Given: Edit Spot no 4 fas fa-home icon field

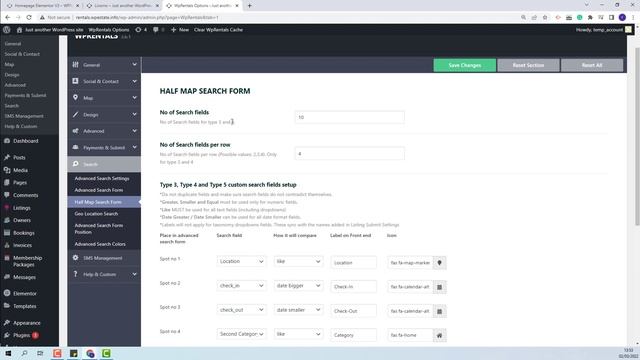Looking at the screenshot, I should (410, 335).
